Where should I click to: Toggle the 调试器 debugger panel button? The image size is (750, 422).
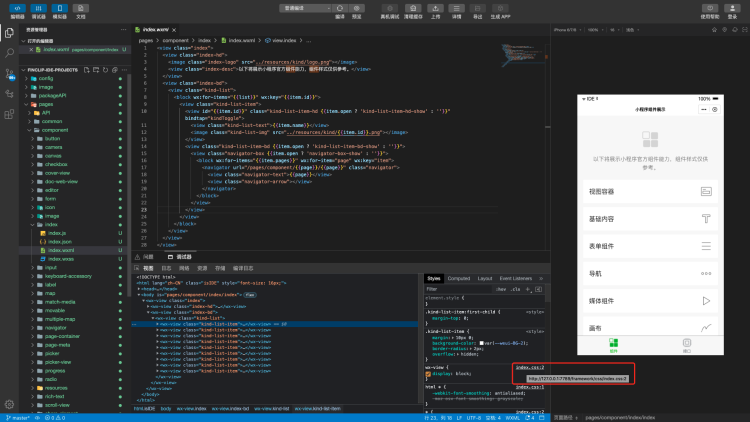pos(38,8)
